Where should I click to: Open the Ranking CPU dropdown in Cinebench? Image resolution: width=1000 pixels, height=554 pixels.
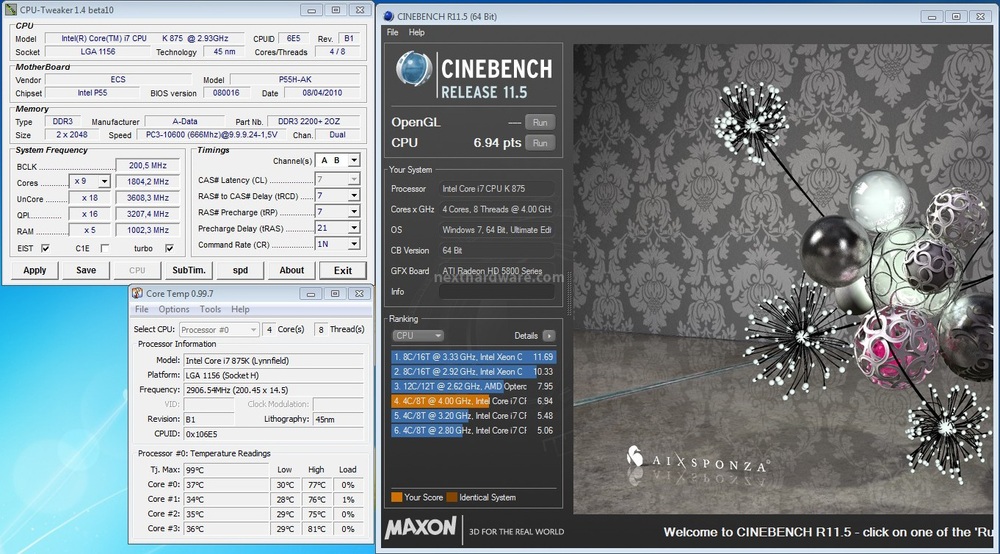[x=417, y=335]
